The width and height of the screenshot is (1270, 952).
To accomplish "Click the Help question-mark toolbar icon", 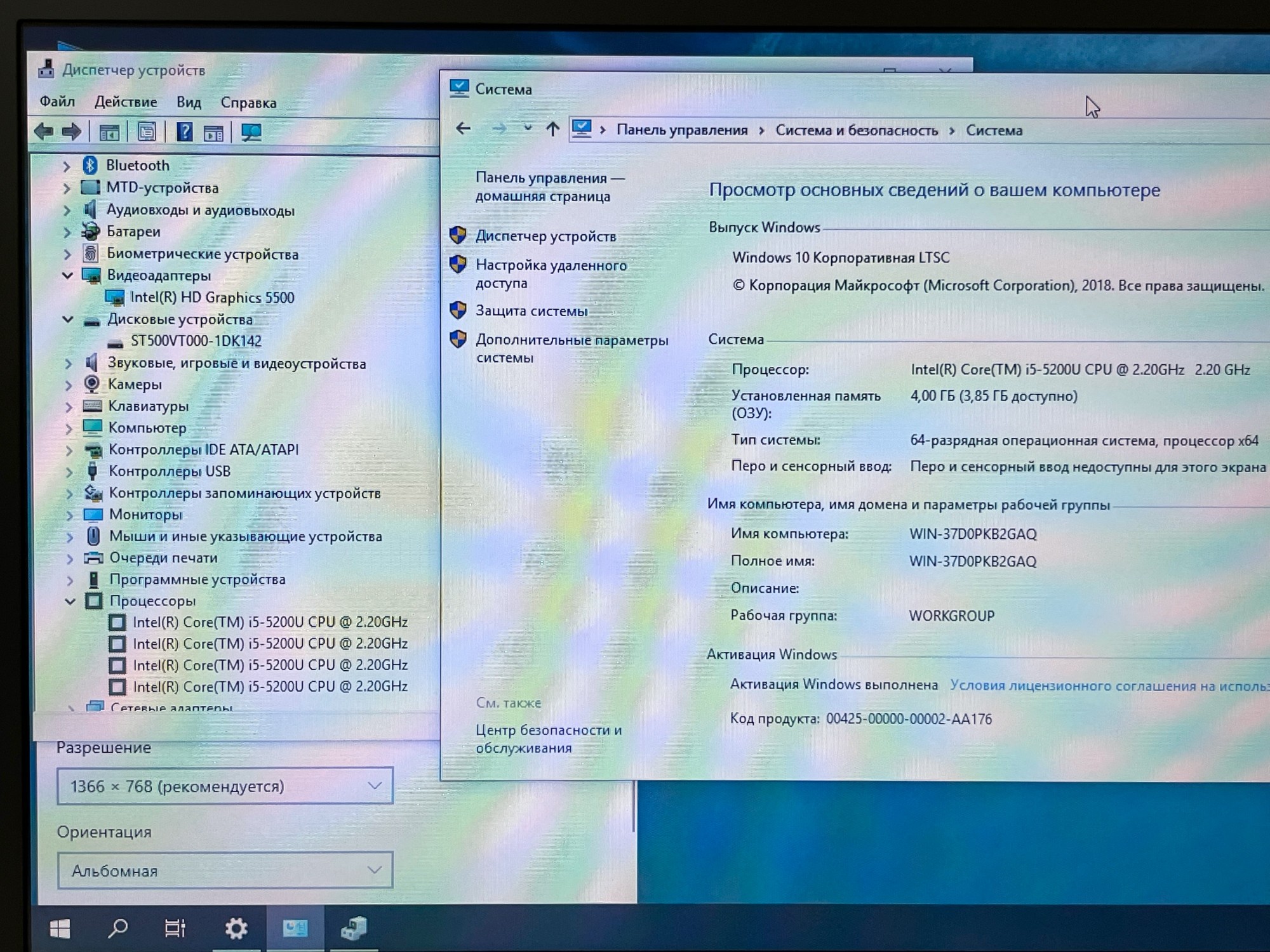I will coord(184,132).
